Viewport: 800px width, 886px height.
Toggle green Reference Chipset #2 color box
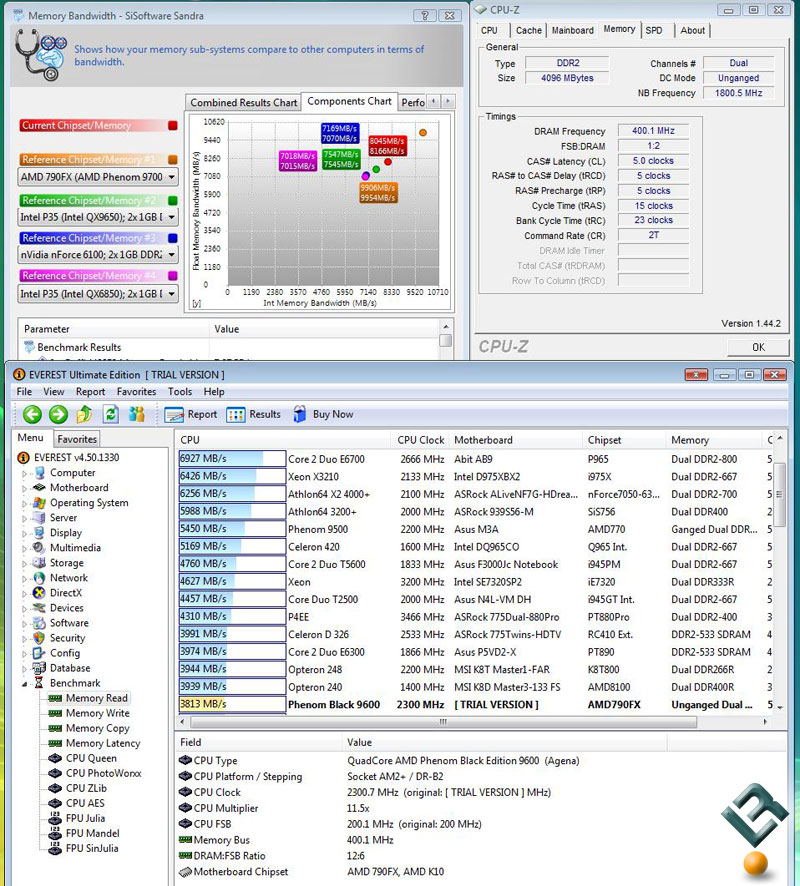[173, 201]
